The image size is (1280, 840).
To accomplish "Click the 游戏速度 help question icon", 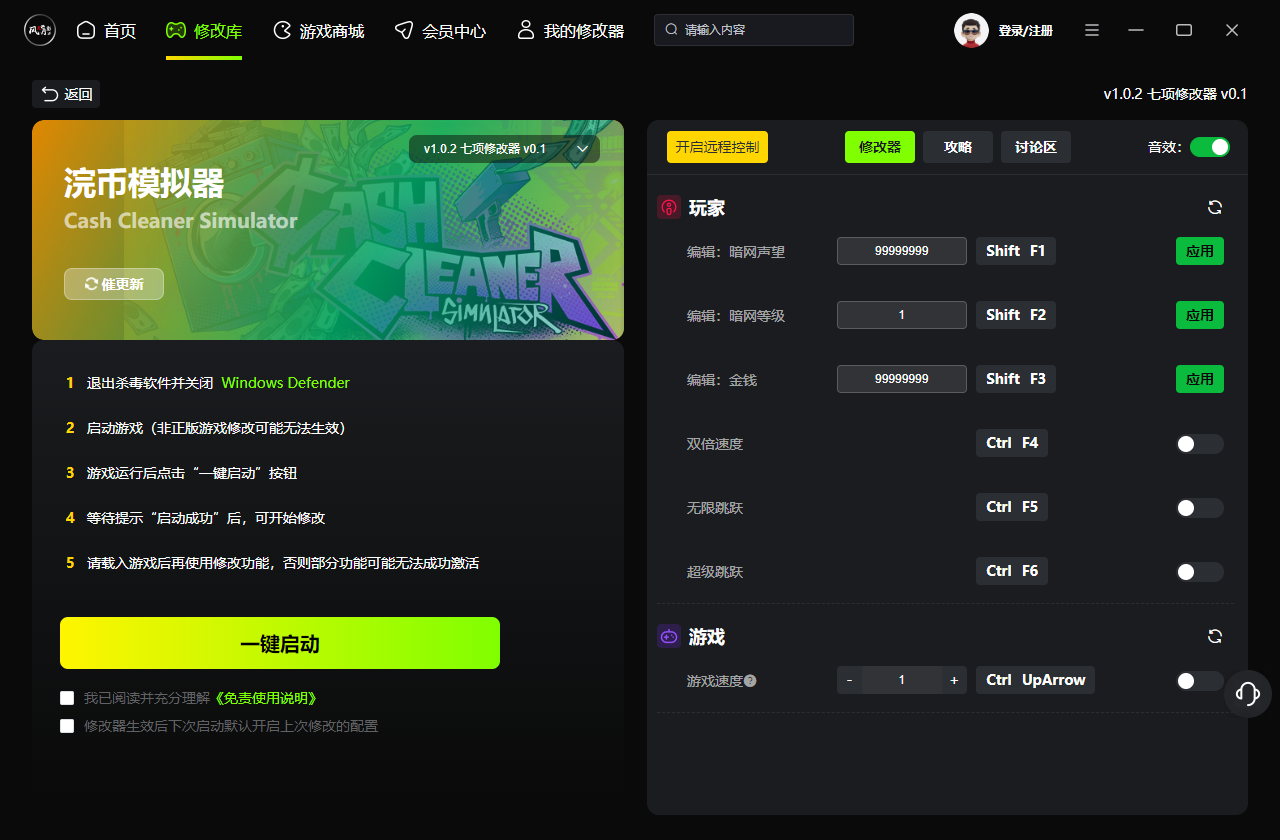I will click(750, 681).
